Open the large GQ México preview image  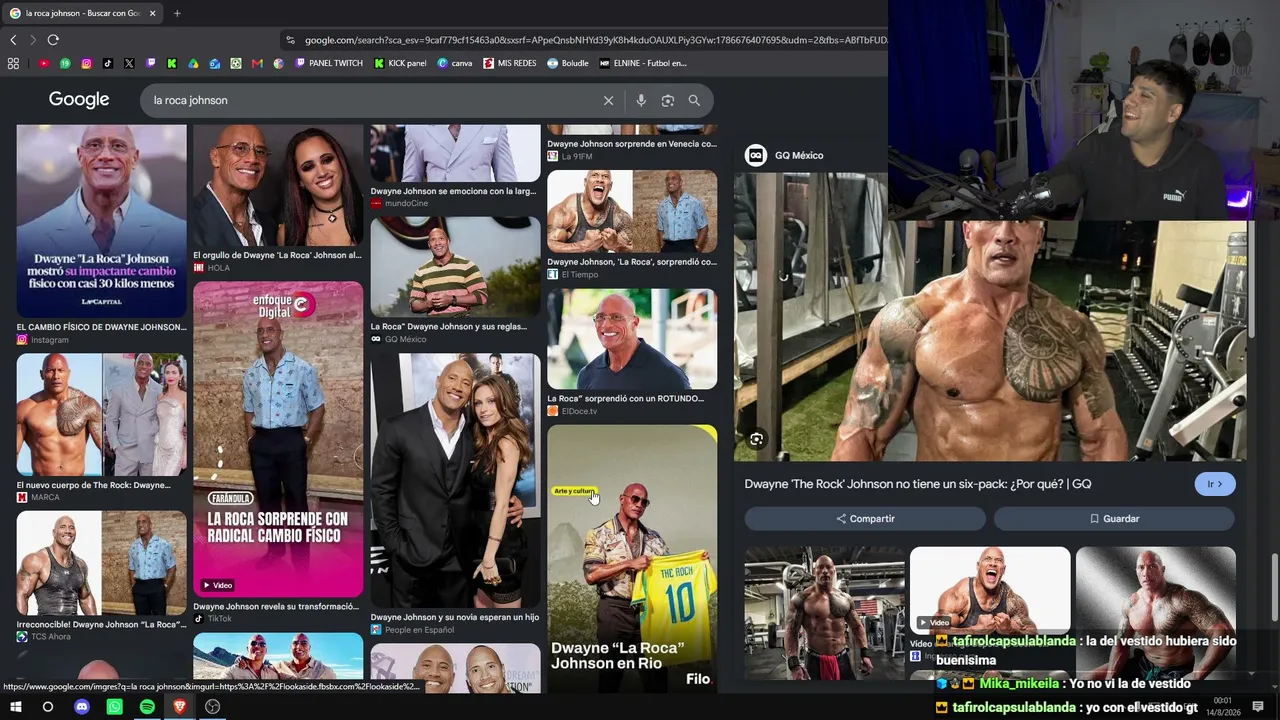pyautogui.click(x=990, y=317)
